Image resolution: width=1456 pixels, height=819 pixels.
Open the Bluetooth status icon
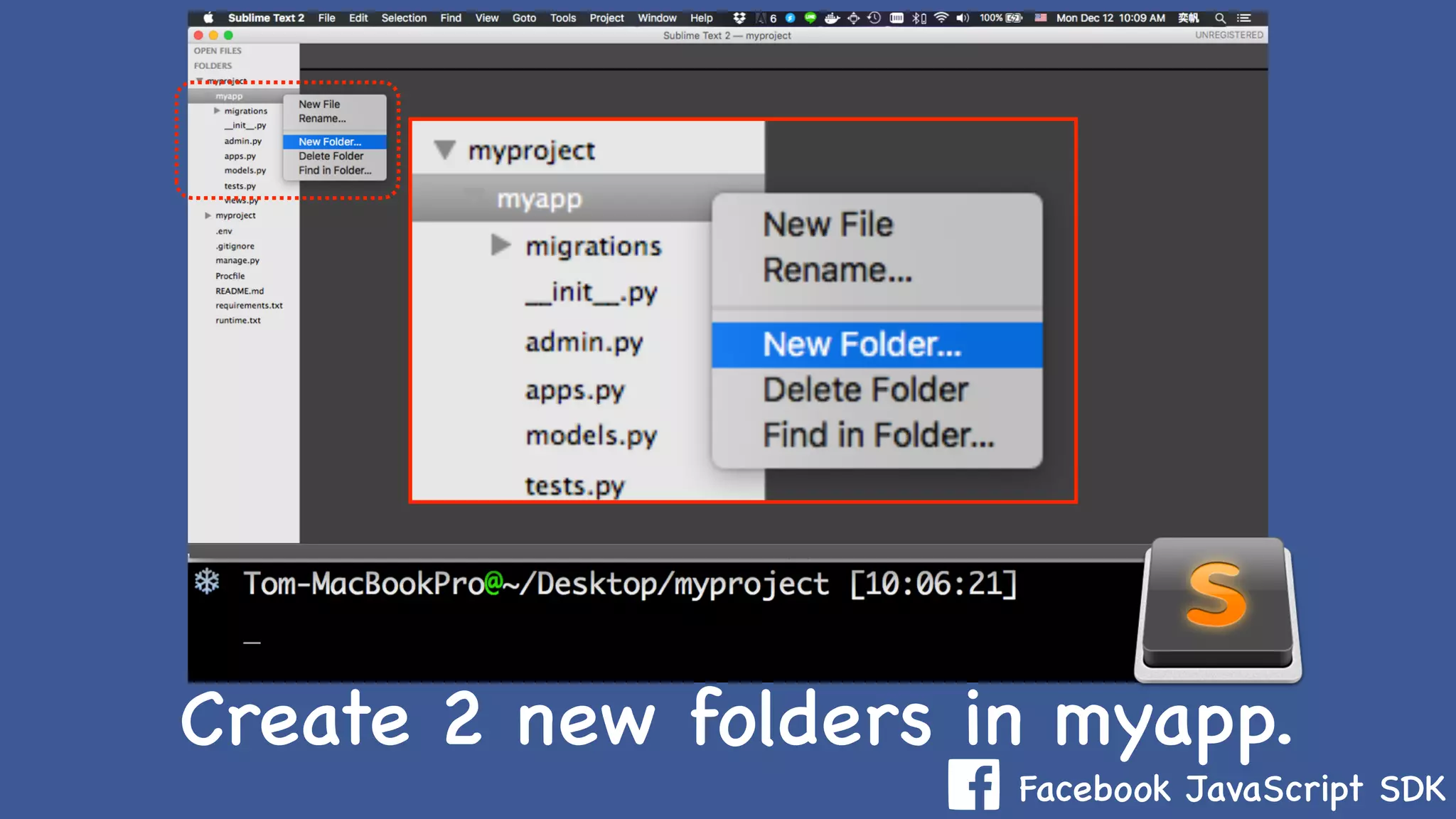919,18
